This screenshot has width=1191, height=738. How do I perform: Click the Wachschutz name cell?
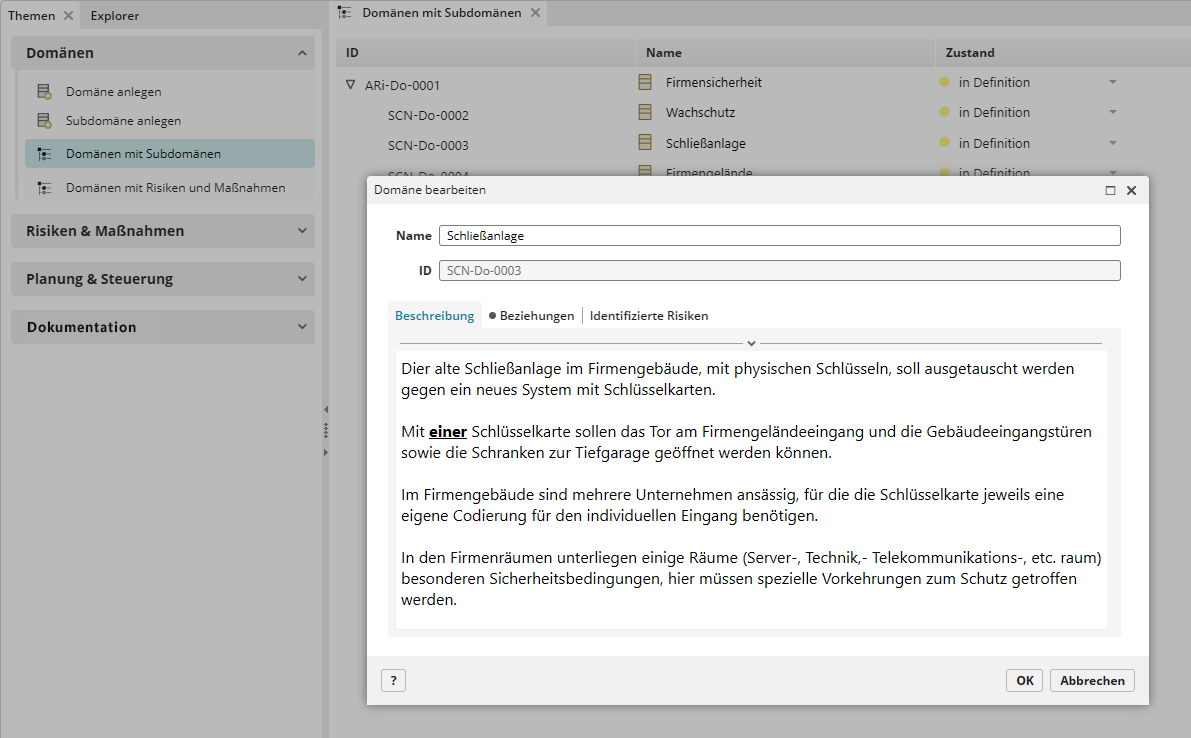pos(700,112)
